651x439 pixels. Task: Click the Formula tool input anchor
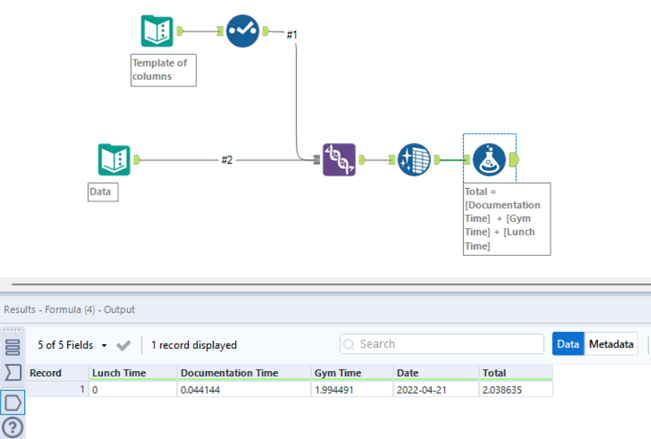click(467, 160)
